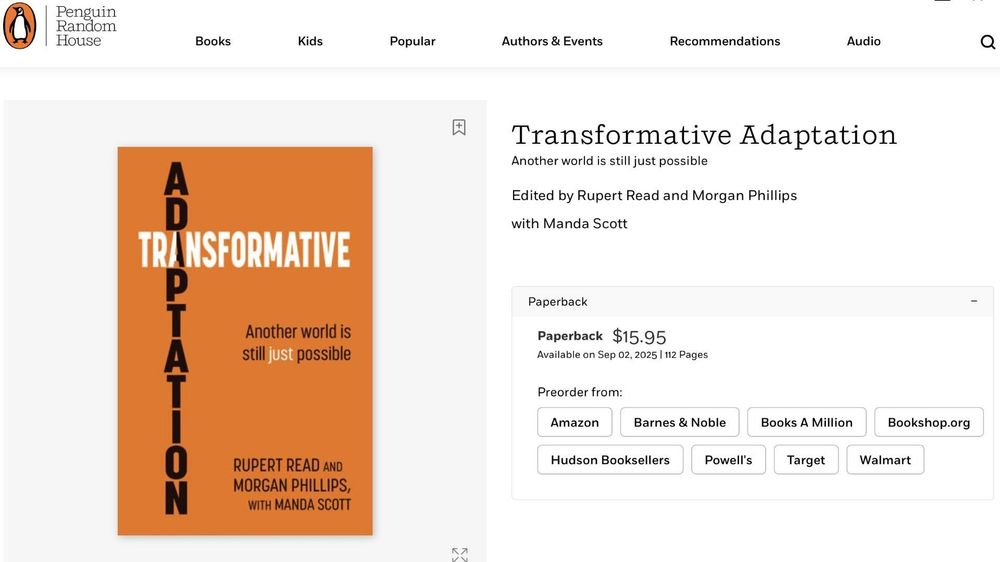The width and height of the screenshot is (1000, 562).
Task: Preorder from Powell's
Action: click(x=728, y=460)
